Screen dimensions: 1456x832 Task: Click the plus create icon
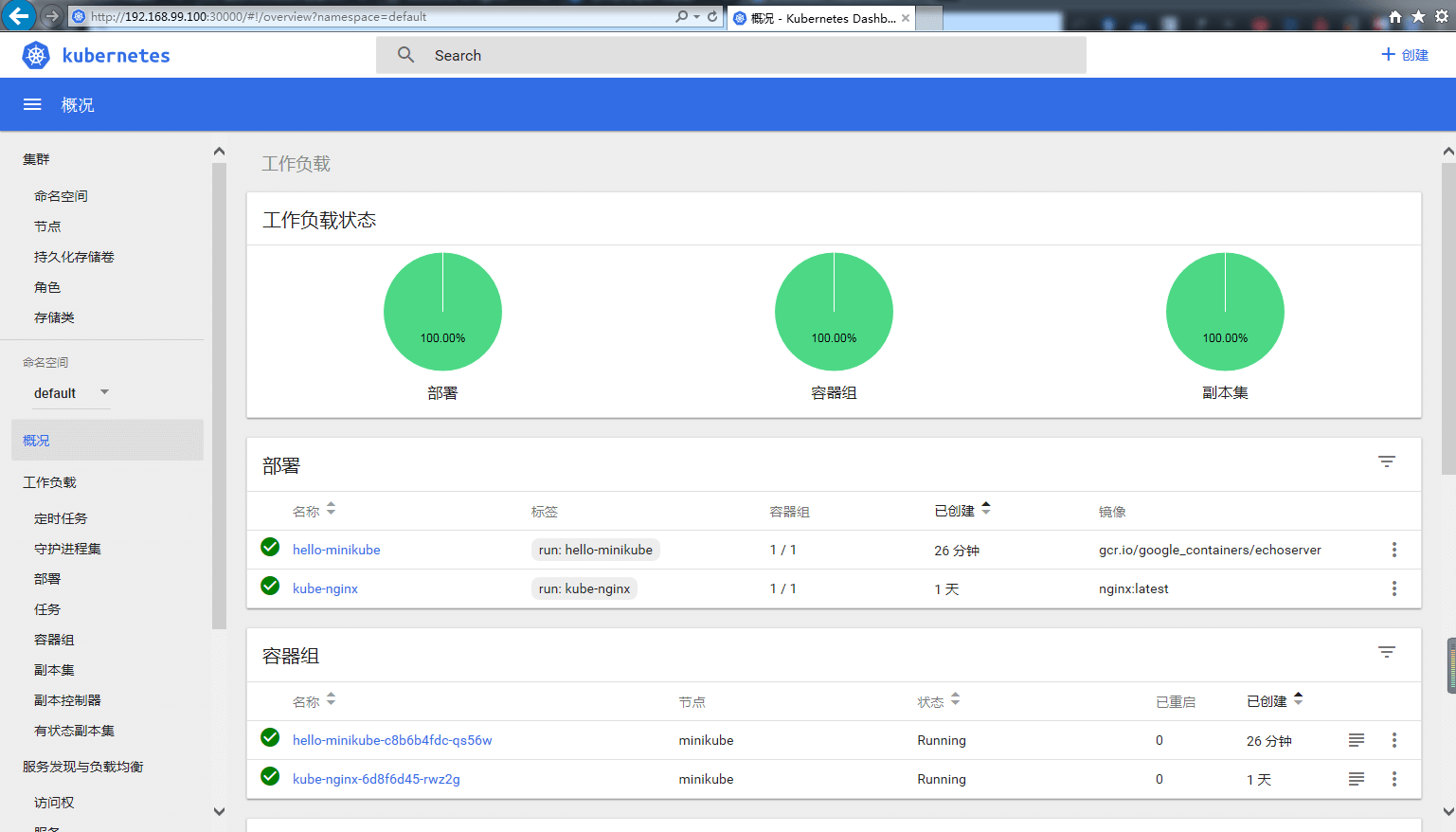1388,55
